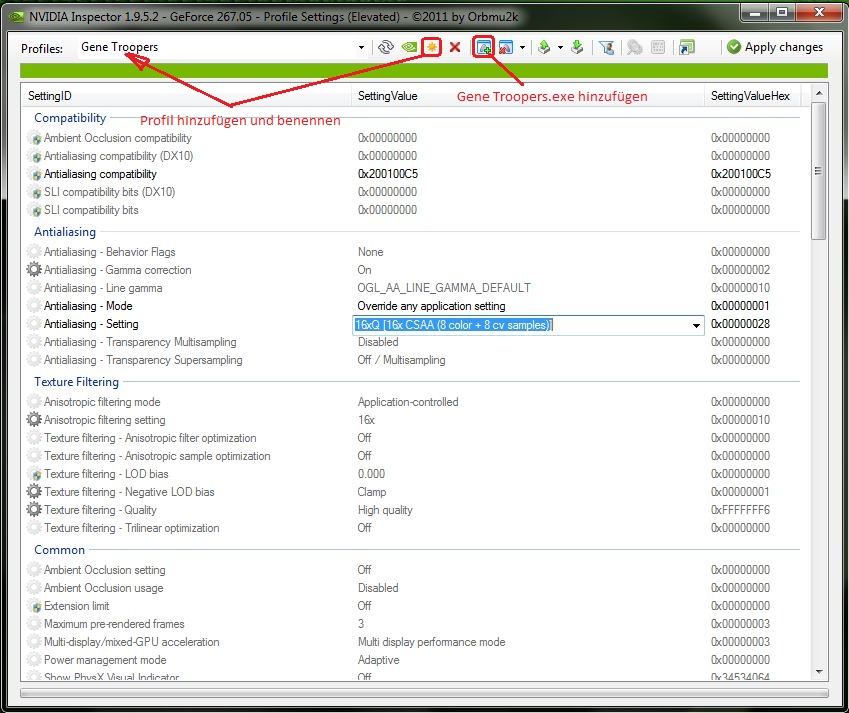Click the value Off / Multisampling

point(401,360)
